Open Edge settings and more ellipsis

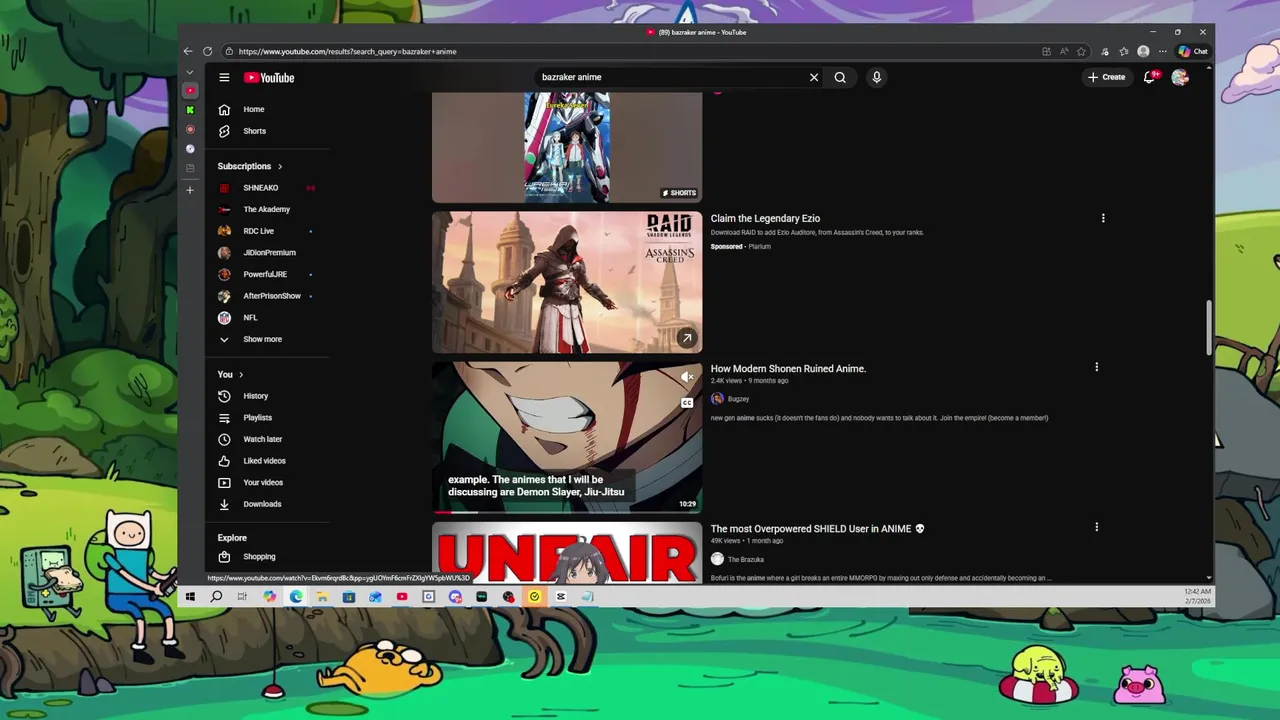point(1162,51)
